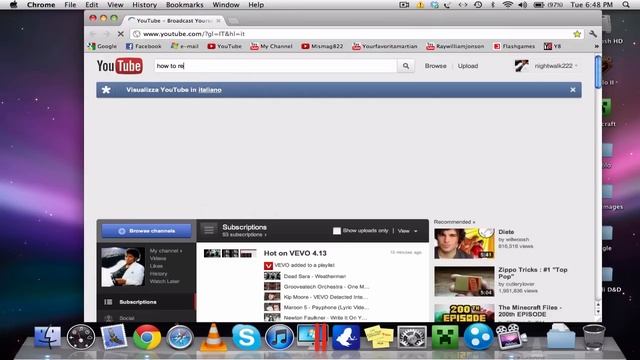Open the Yourfavoritemartian bookmark
Screen dimensions: 640x360
[x=385, y=46]
